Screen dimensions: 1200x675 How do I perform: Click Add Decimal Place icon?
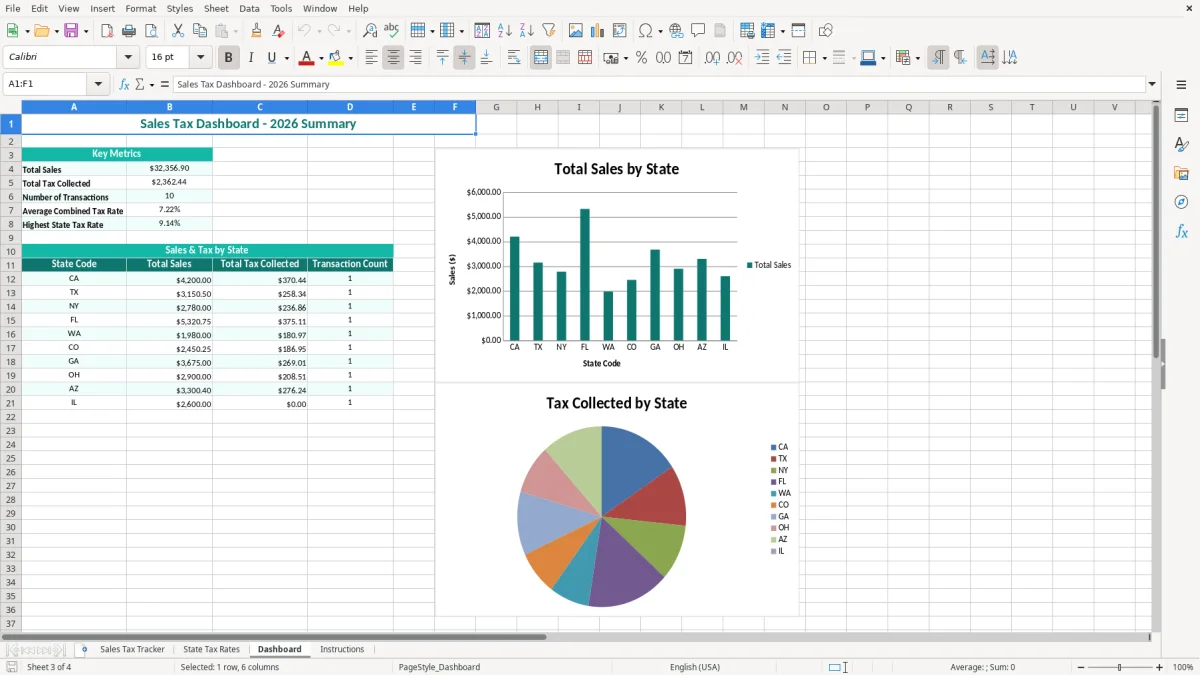[x=712, y=58]
